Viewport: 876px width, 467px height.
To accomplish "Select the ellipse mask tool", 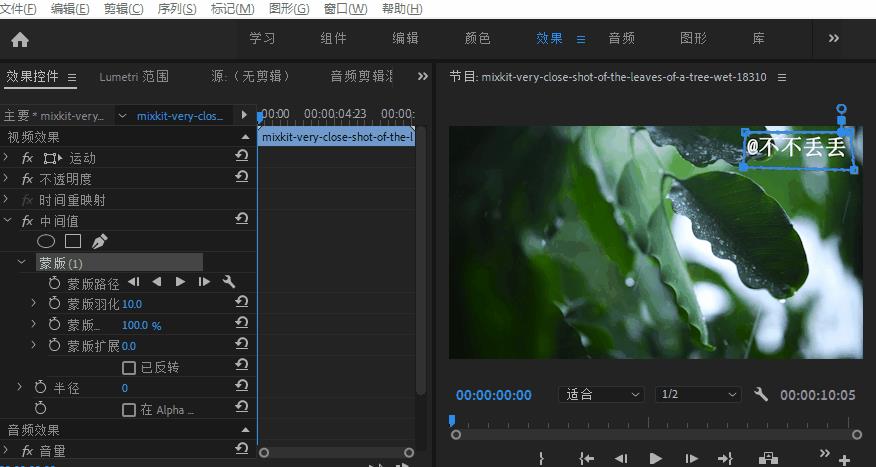I will 46,241.
